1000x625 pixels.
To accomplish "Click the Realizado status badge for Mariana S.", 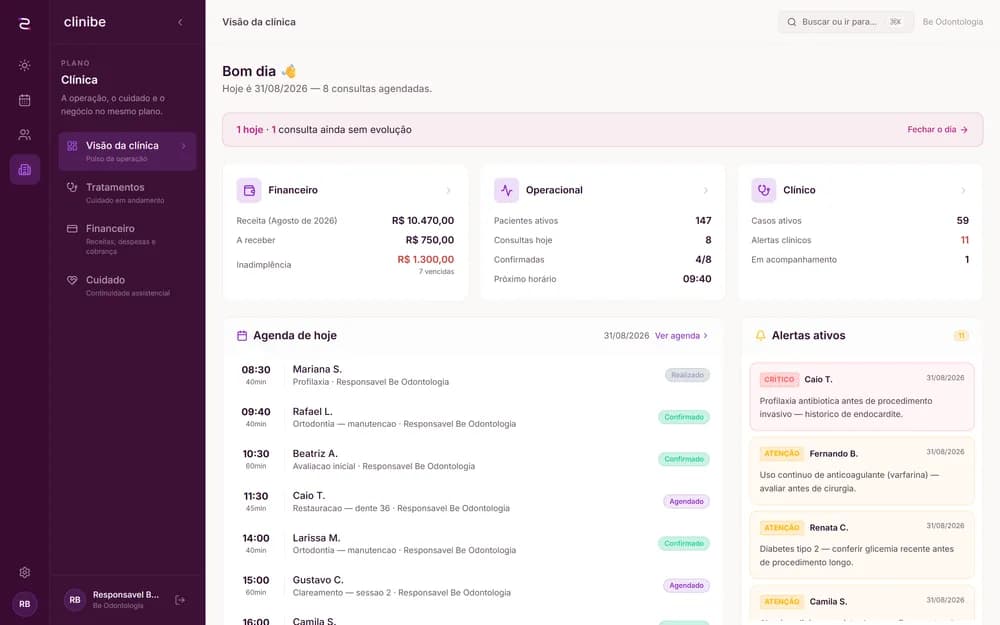I will coord(687,375).
